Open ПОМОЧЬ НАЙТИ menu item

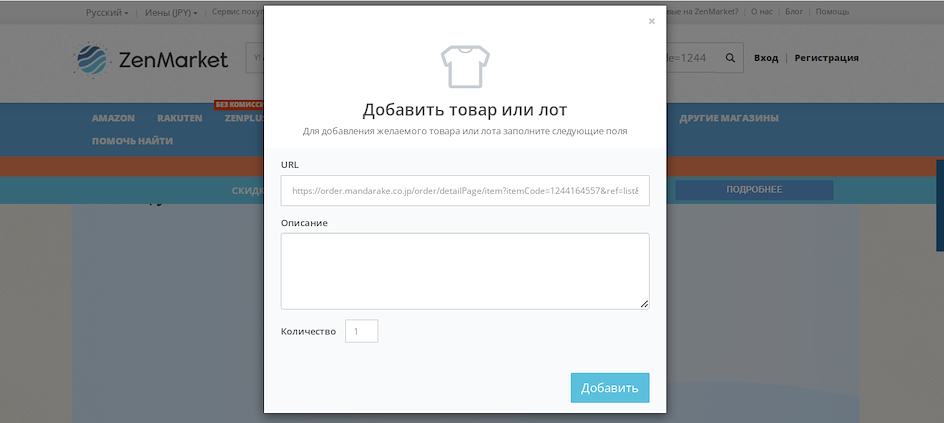click(x=132, y=141)
